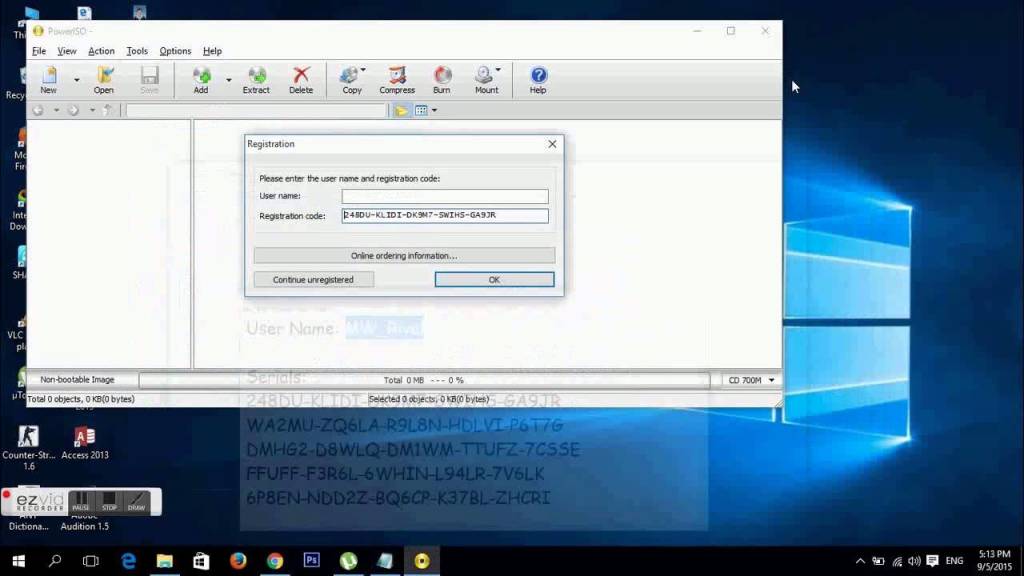Open an image file with Open icon
Viewport: 1024px width, 576px height.
[104, 80]
